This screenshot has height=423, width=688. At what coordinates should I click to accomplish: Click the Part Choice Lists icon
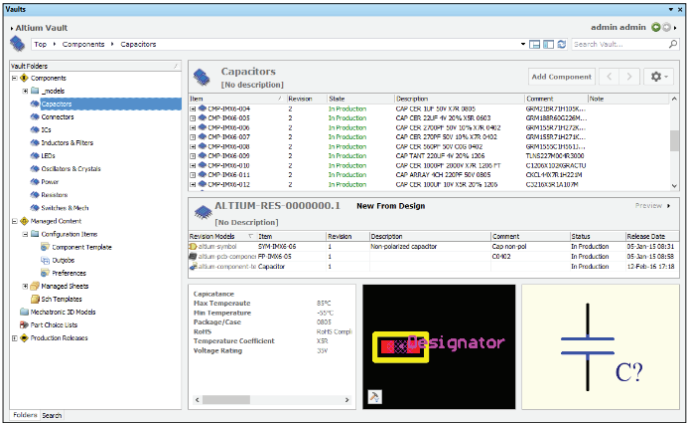24,325
